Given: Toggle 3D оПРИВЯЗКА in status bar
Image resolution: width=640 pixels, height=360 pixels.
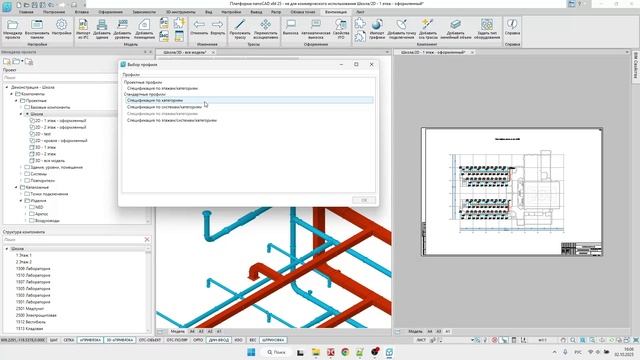Looking at the screenshot, I should pos(120,340).
